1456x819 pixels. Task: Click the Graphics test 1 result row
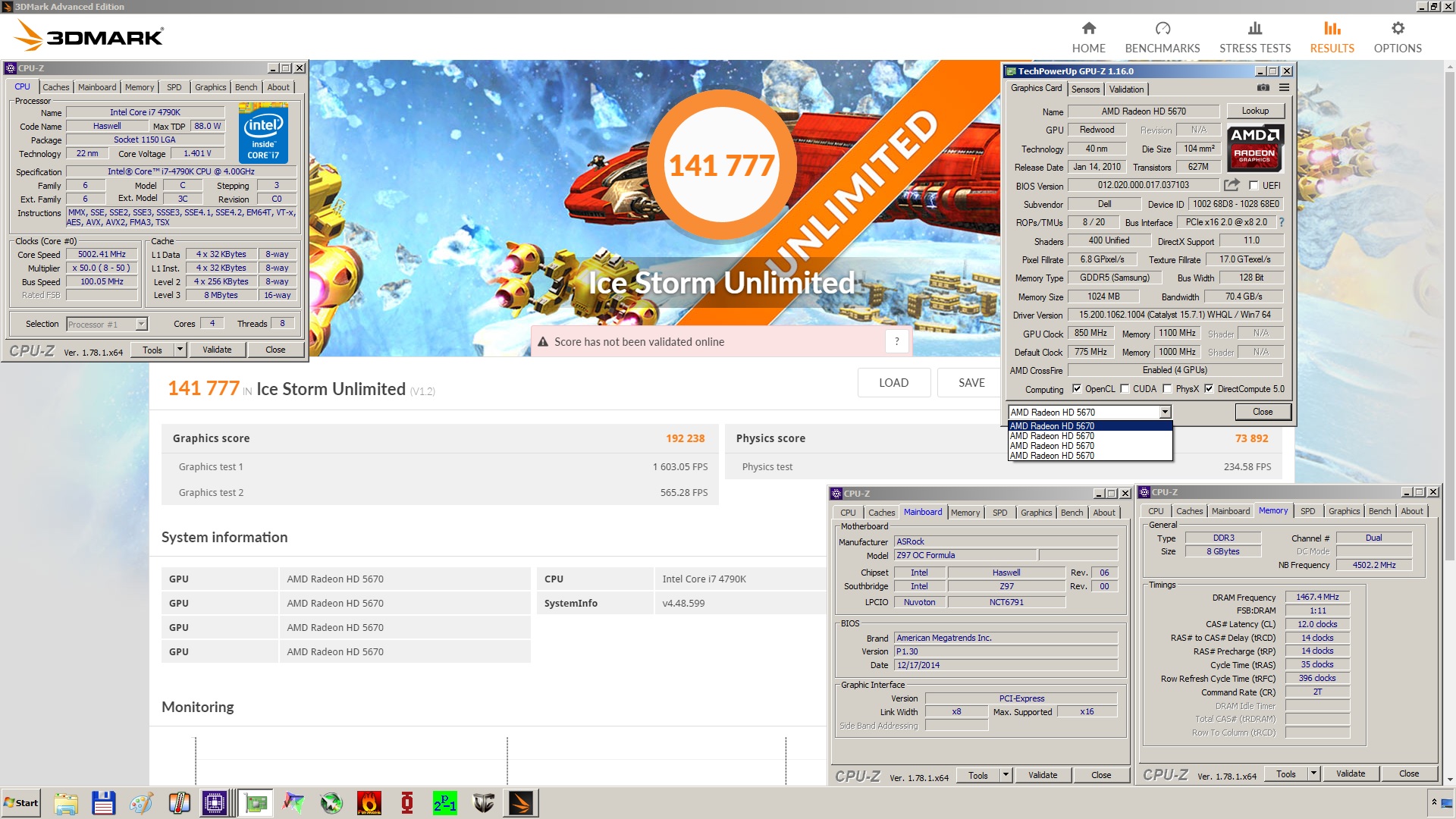(x=440, y=466)
